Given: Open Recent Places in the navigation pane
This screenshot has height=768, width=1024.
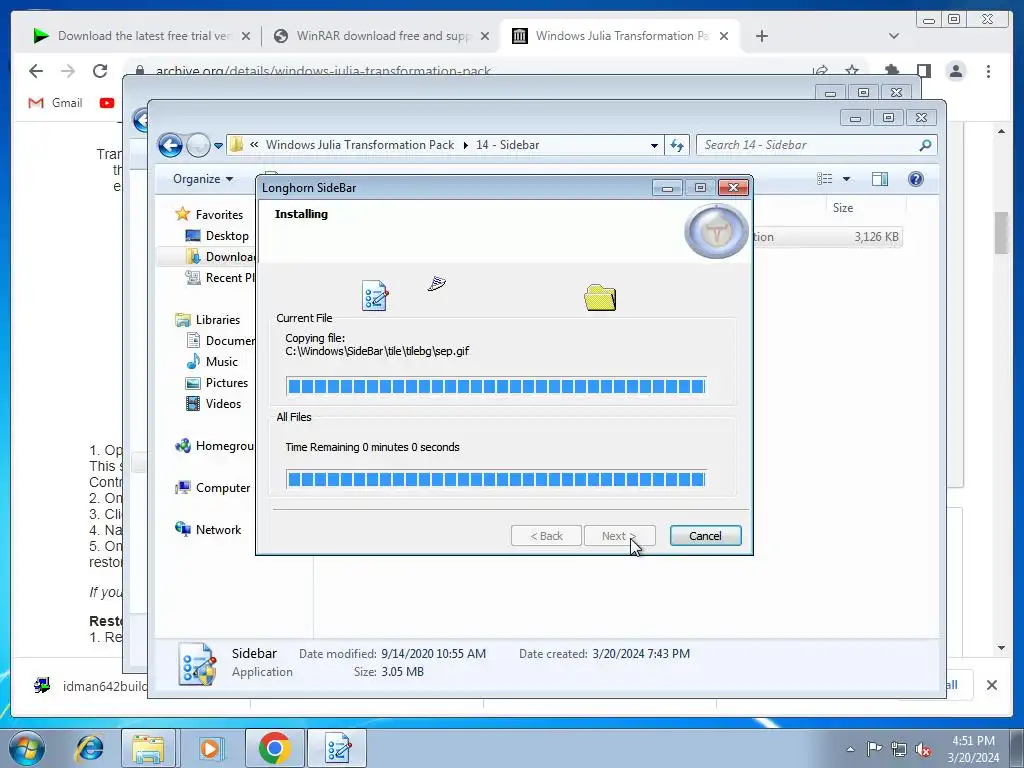Looking at the screenshot, I should click(220, 278).
